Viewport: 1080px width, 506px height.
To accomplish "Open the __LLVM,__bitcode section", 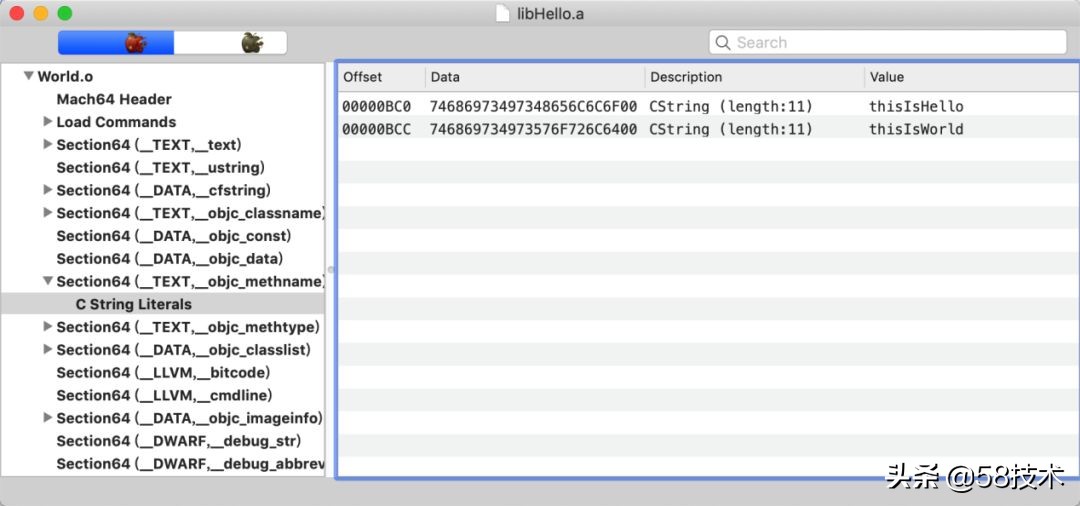I will [x=163, y=373].
